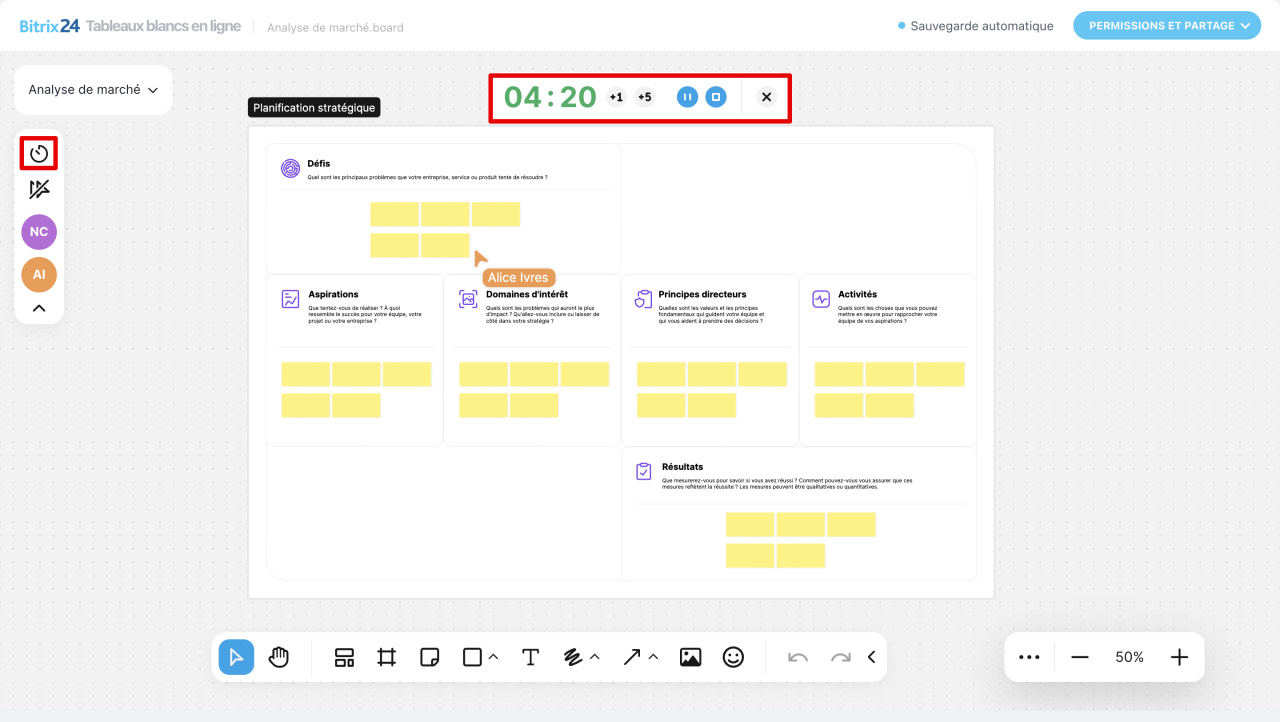Image resolution: width=1280 pixels, height=722 pixels.
Task: Stop the countdown timer
Action: click(716, 97)
